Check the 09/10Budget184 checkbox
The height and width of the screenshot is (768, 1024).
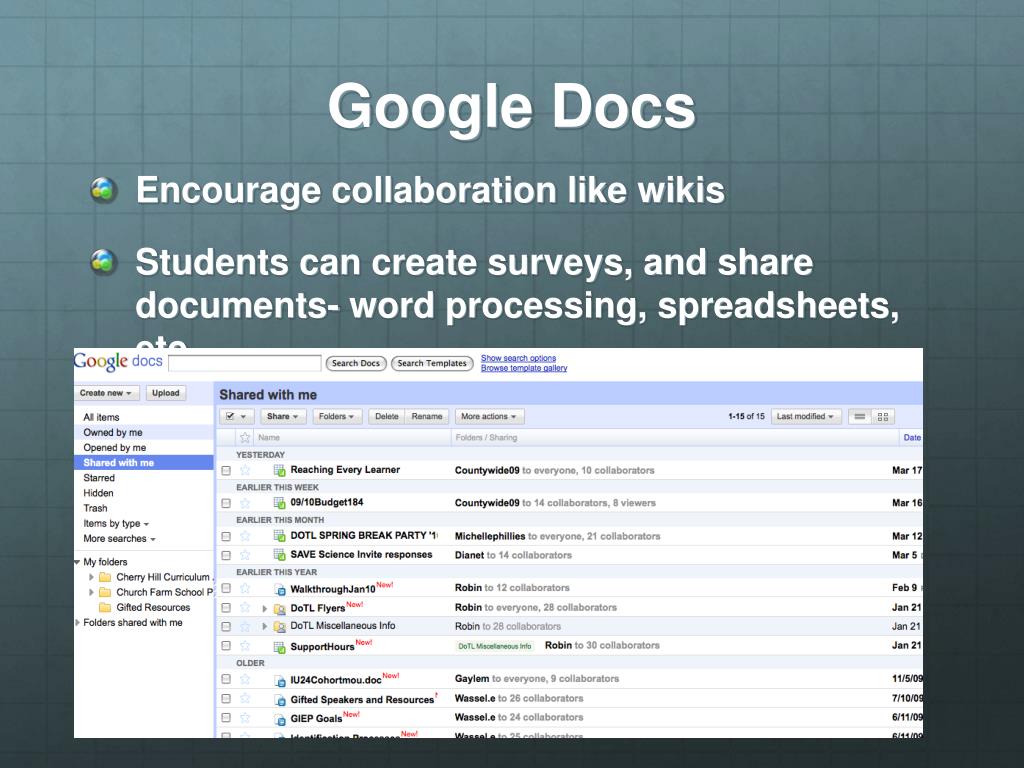coord(226,504)
